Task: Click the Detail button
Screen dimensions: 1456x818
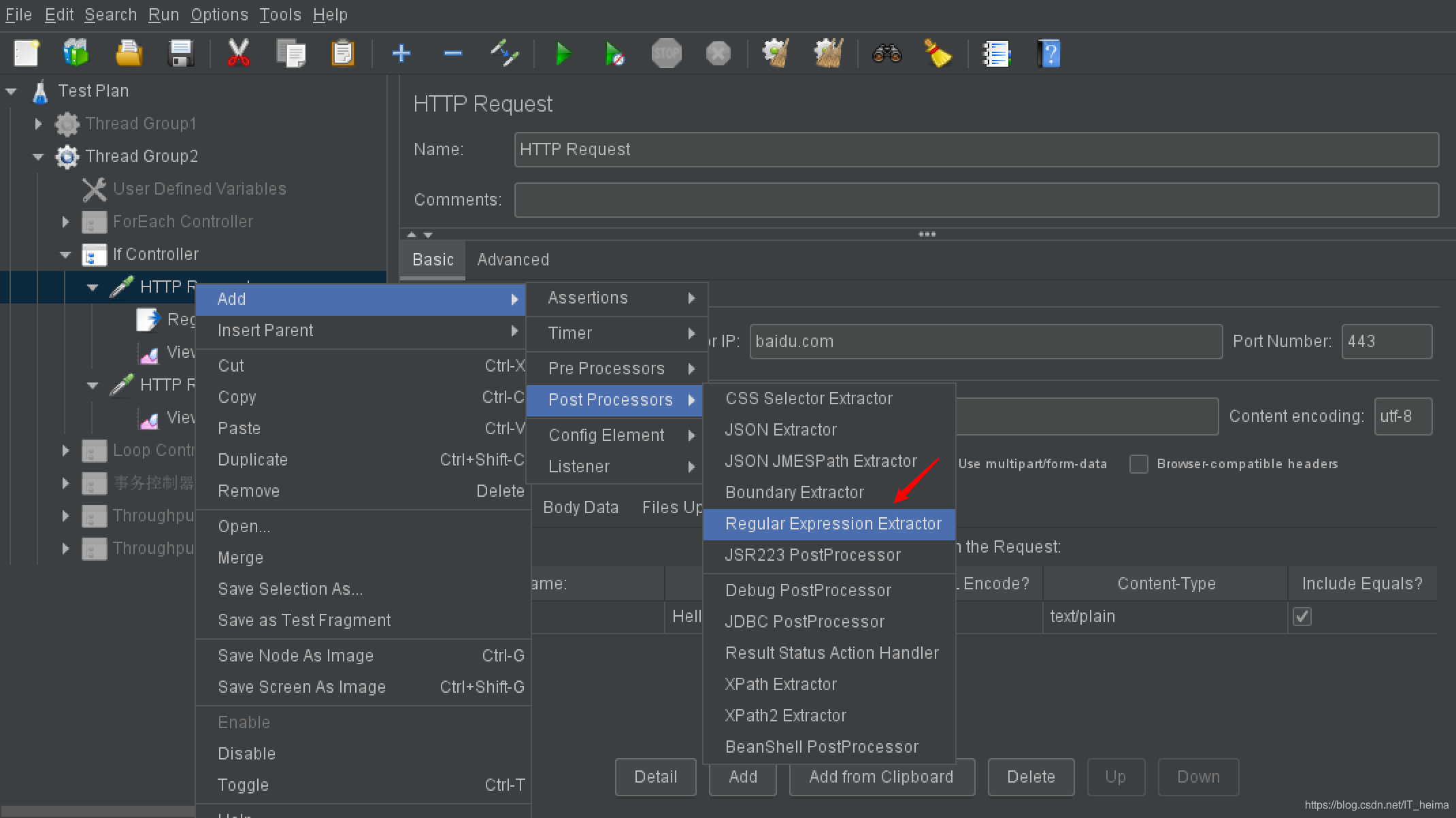Action: pos(655,777)
